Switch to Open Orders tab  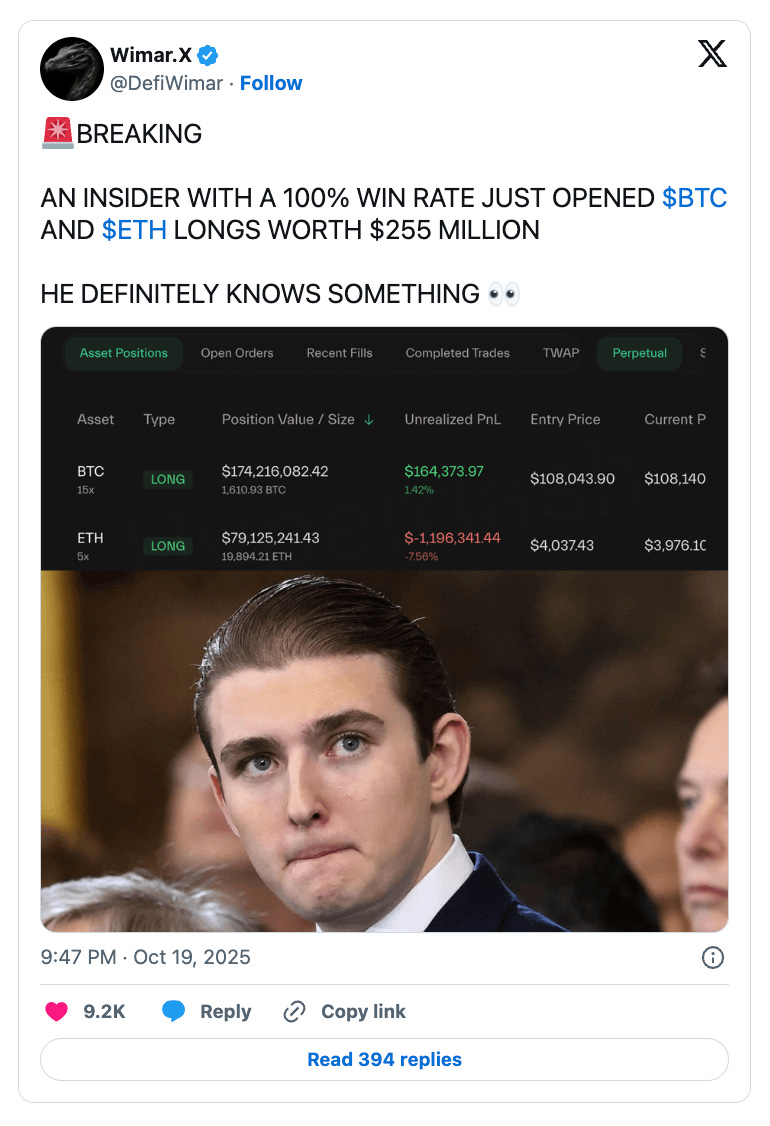[237, 353]
